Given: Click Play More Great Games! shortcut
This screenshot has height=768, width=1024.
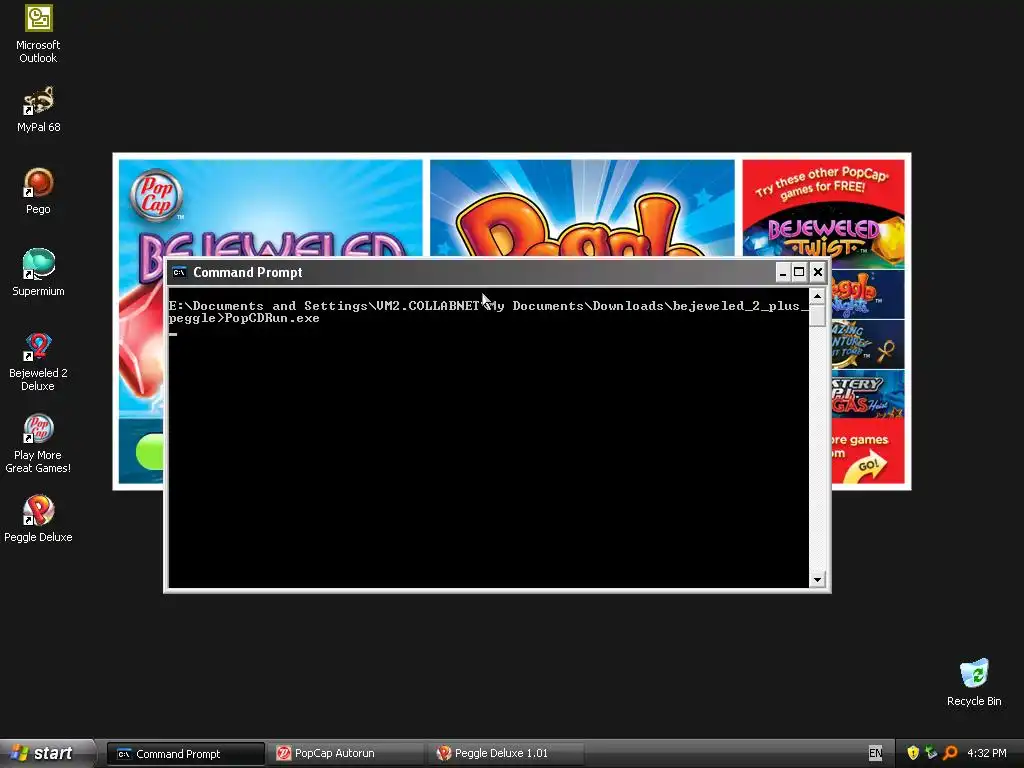Looking at the screenshot, I should (x=38, y=444).
